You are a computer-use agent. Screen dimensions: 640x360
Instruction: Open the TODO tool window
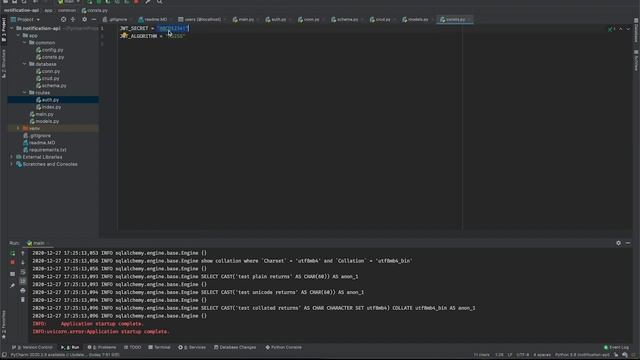(x=133, y=347)
